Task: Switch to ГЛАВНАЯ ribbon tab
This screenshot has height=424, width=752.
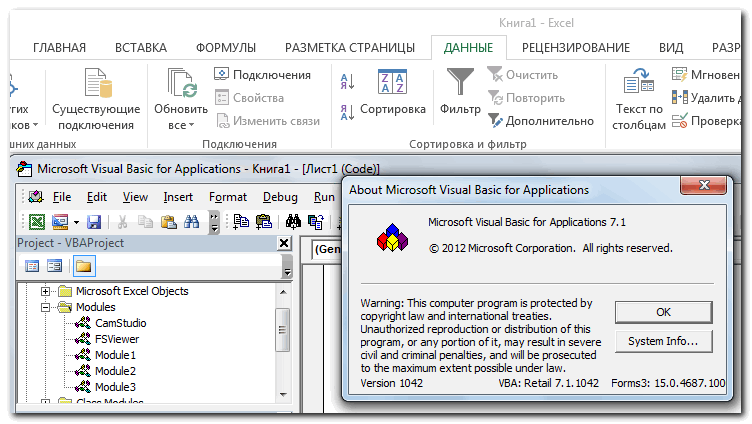Action: [x=59, y=48]
